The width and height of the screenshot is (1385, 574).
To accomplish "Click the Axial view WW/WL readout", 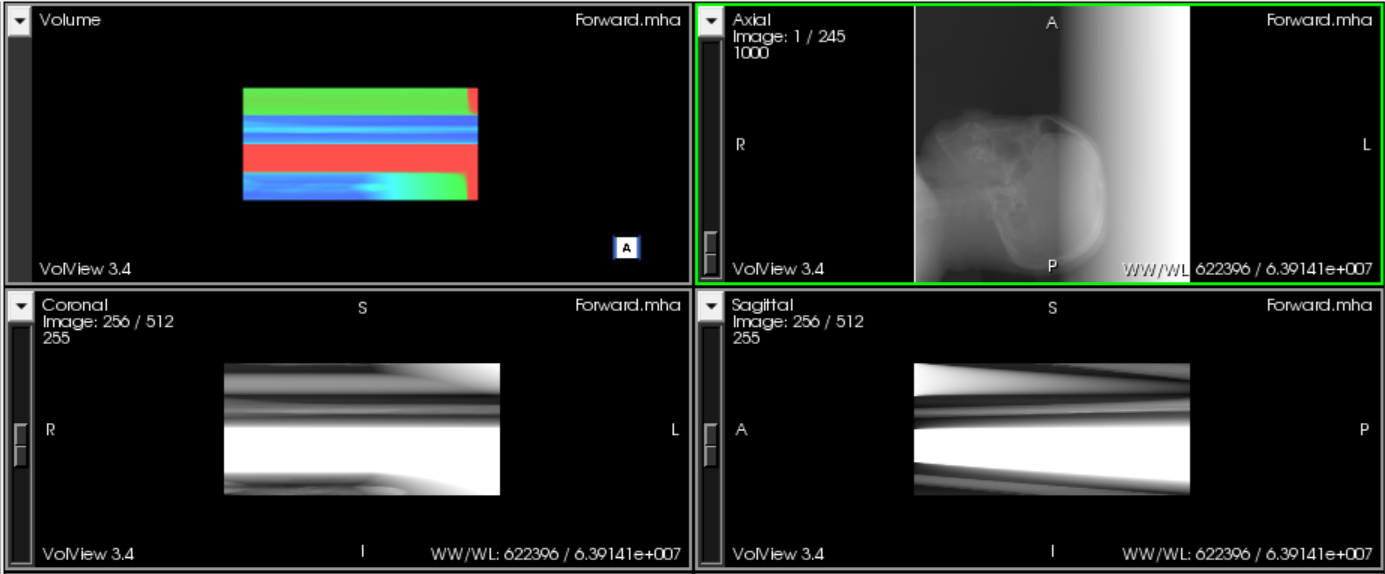I will pos(1247,269).
